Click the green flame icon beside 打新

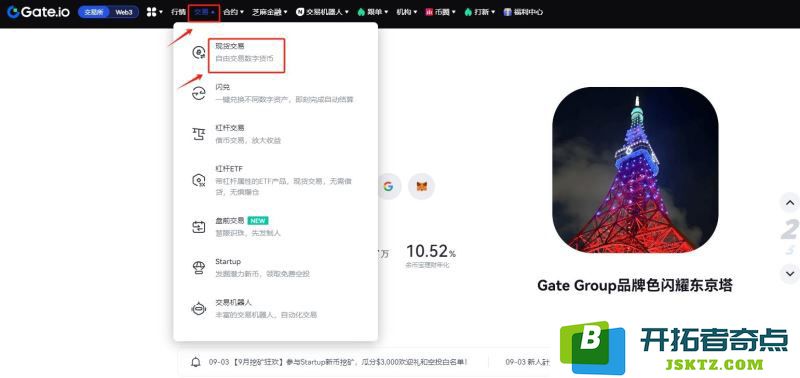(x=468, y=12)
